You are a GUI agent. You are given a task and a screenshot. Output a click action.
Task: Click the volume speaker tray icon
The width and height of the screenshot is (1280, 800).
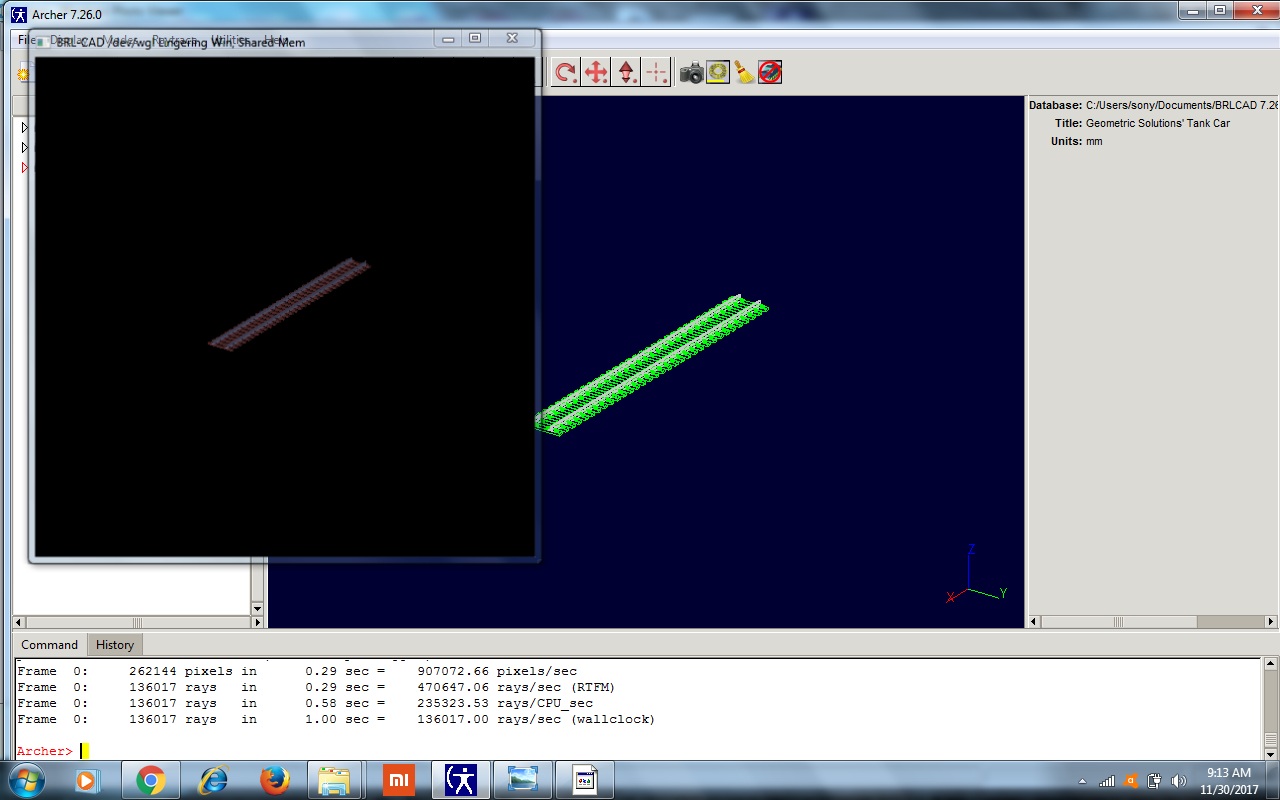(1179, 781)
